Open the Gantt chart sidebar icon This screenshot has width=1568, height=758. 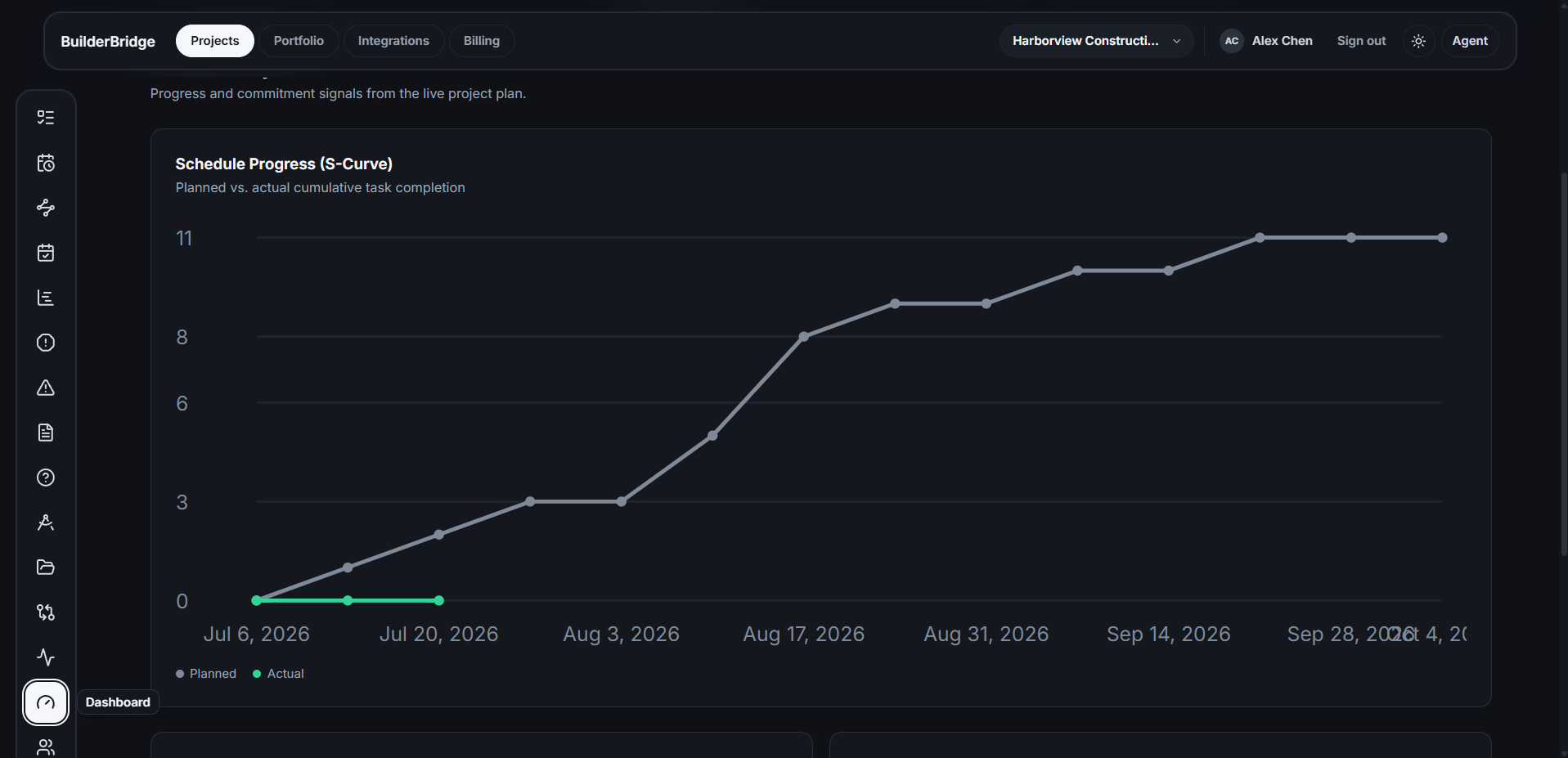pyautogui.click(x=46, y=298)
